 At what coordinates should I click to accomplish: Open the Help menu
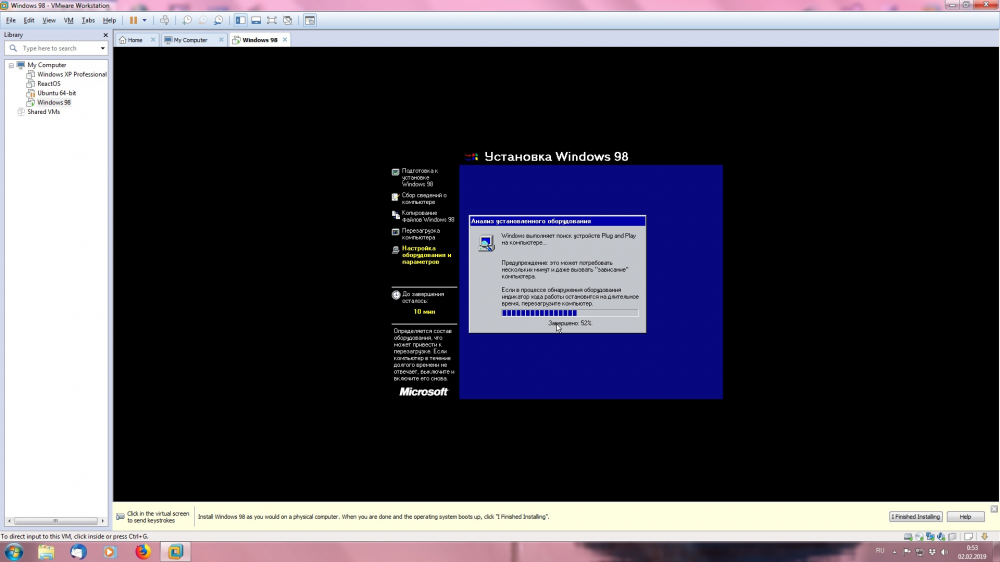click(110, 20)
